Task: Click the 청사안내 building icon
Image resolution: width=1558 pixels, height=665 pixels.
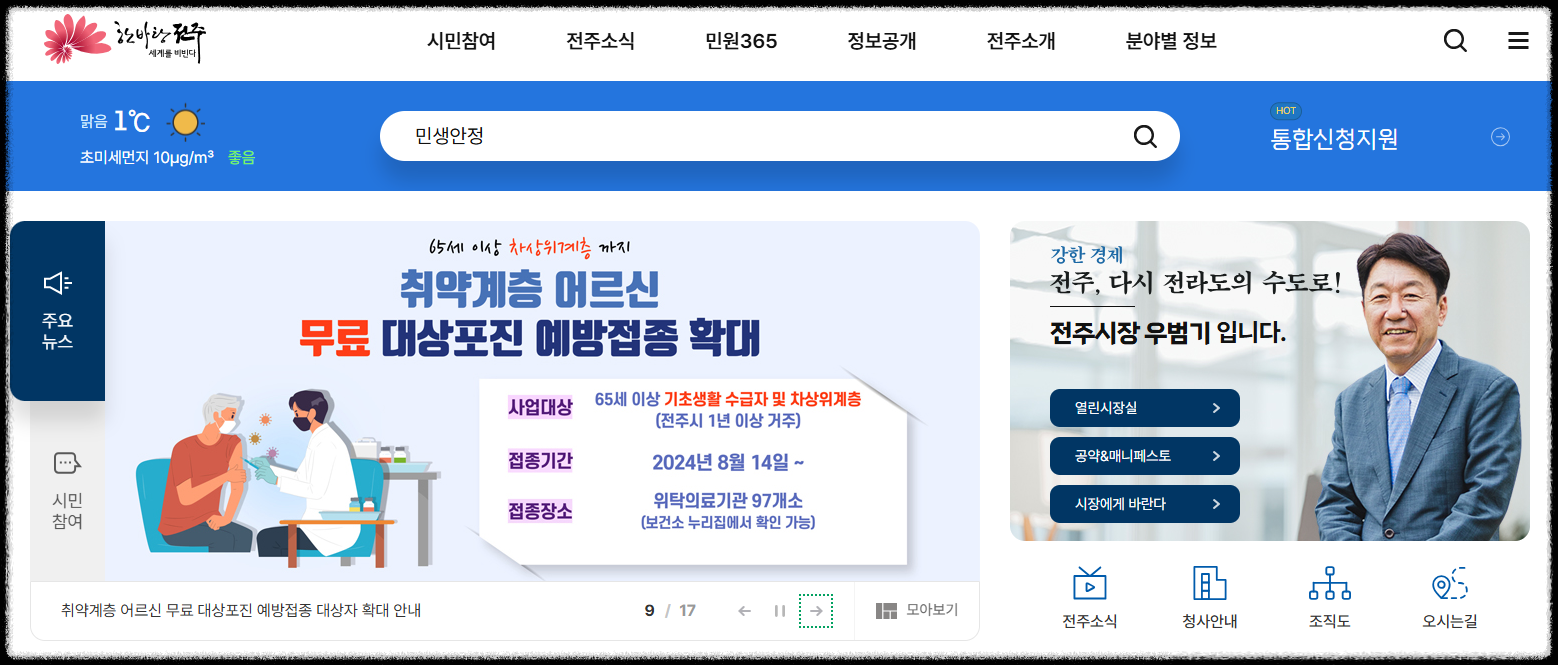Action: point(1209,590)
